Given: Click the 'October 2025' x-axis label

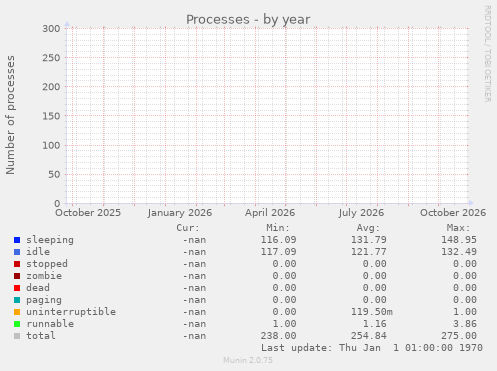Looking at the screenshot, I should (88, 213).
